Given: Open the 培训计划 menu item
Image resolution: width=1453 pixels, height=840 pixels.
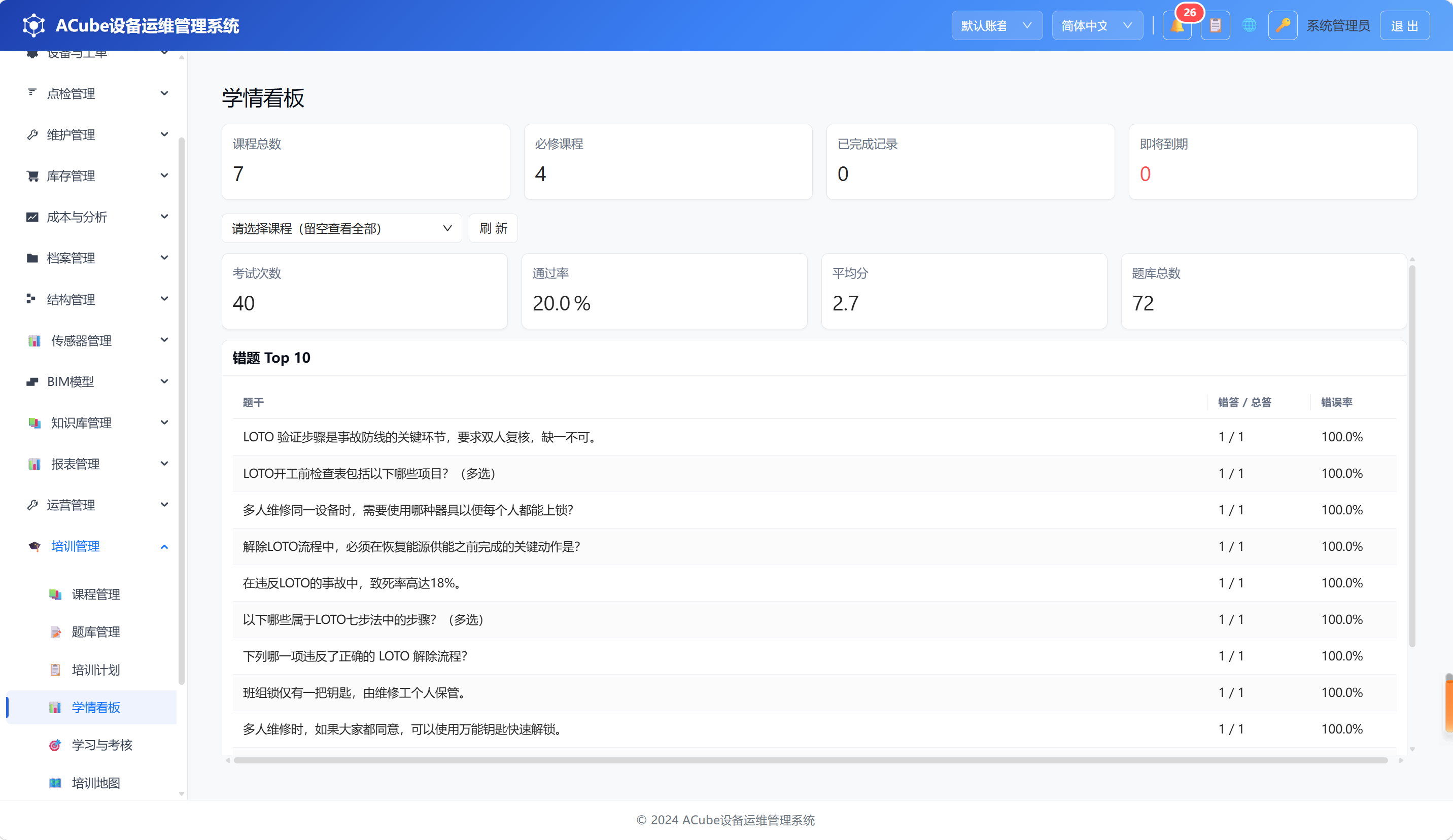Looking at the screenshot, I should pyautogui.click(x=91, y=670).
